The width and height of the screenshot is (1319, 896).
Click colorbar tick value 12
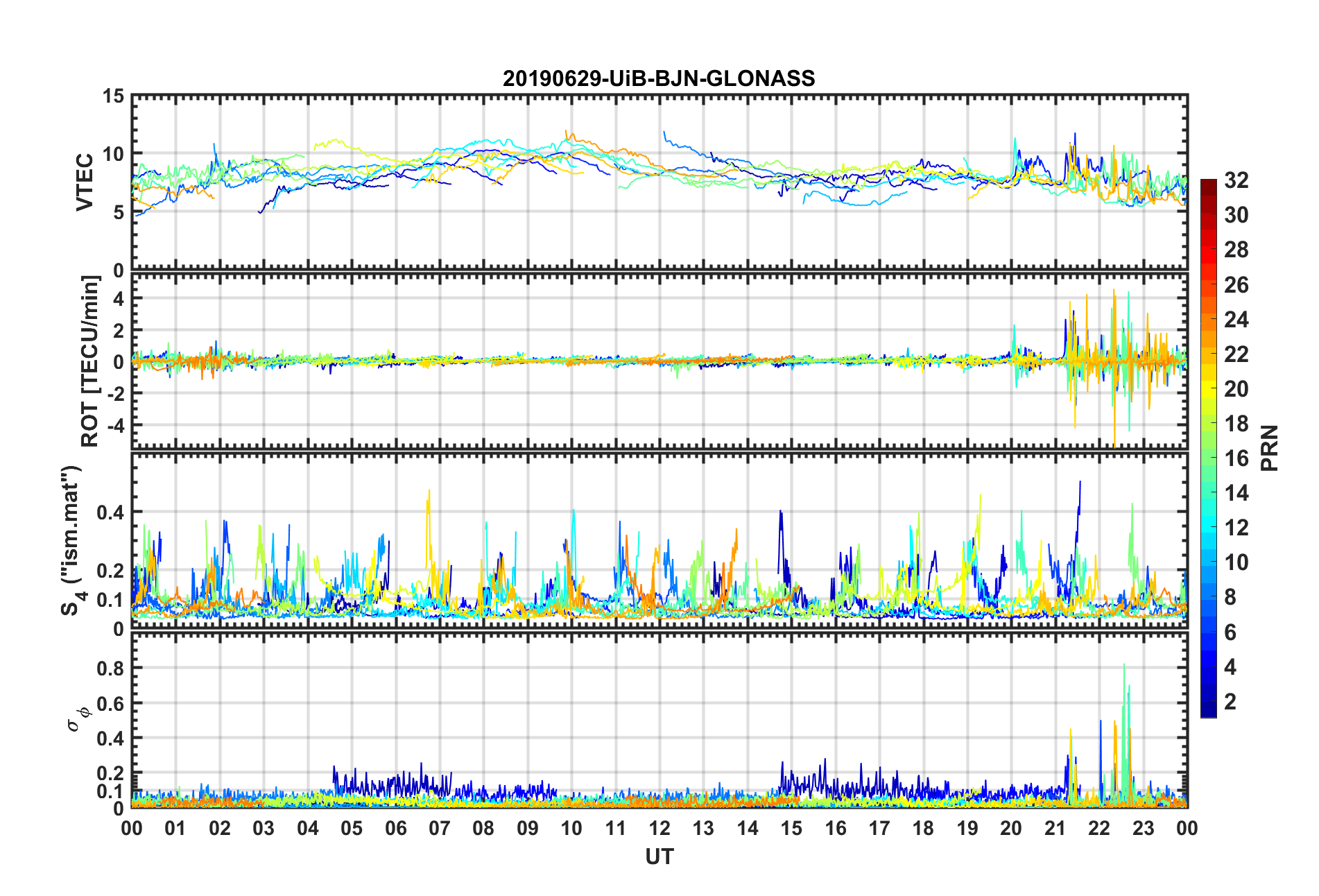[x=1236, y=527]
